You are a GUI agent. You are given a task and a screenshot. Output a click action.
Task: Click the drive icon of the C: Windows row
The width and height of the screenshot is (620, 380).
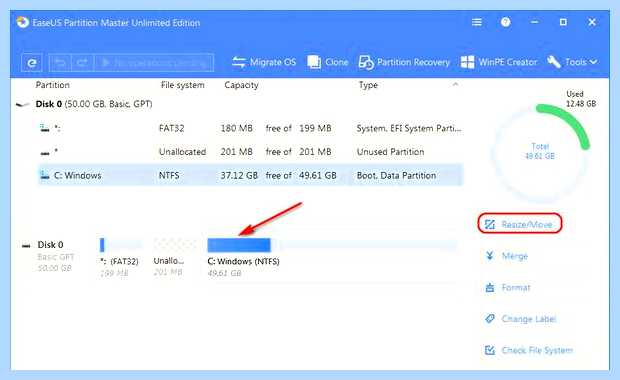point(45,175)
